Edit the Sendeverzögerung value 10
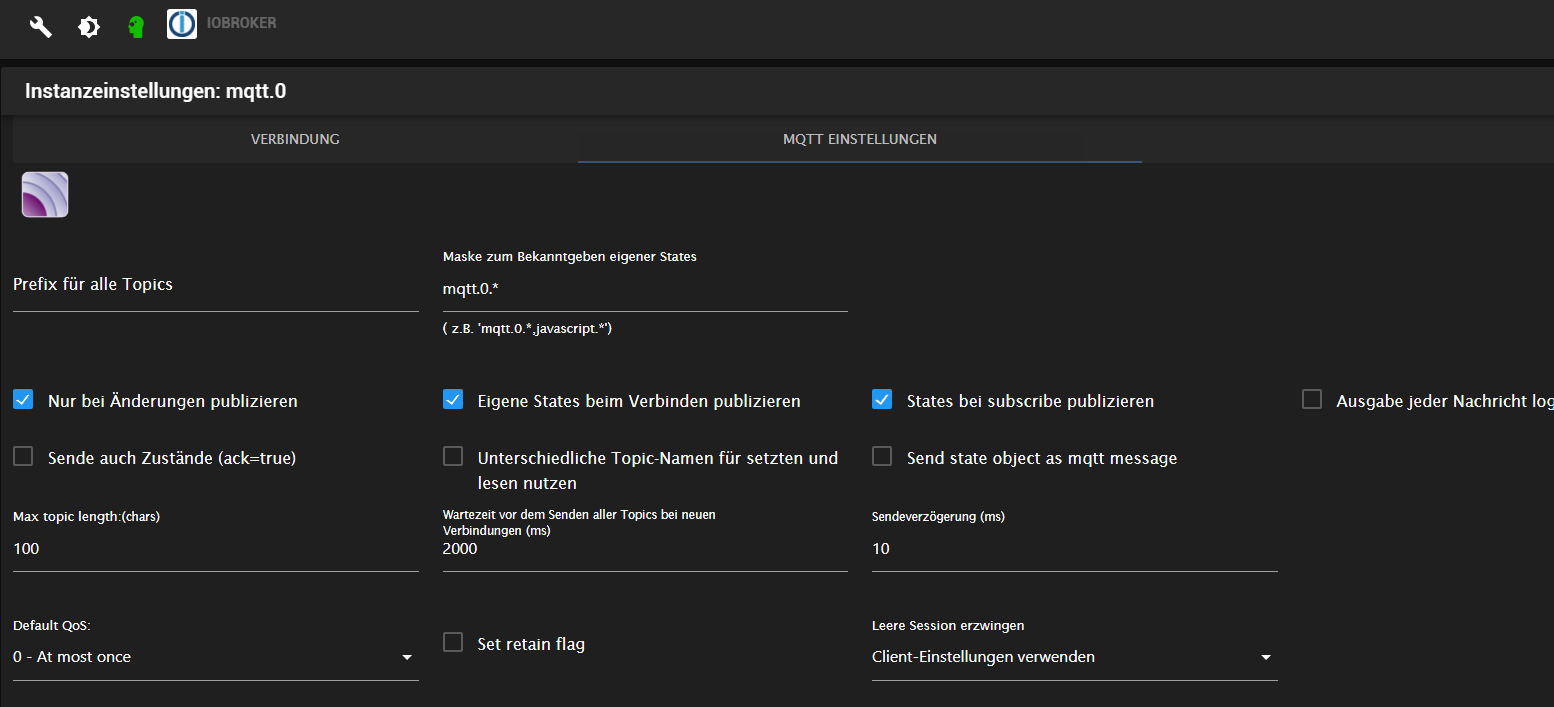 1075,549
